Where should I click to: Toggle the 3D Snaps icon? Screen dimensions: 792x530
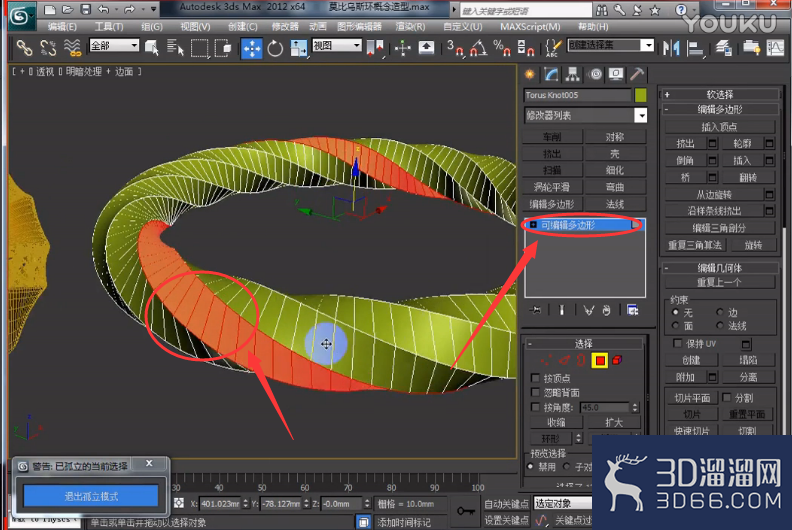click(x=455, y=48)
